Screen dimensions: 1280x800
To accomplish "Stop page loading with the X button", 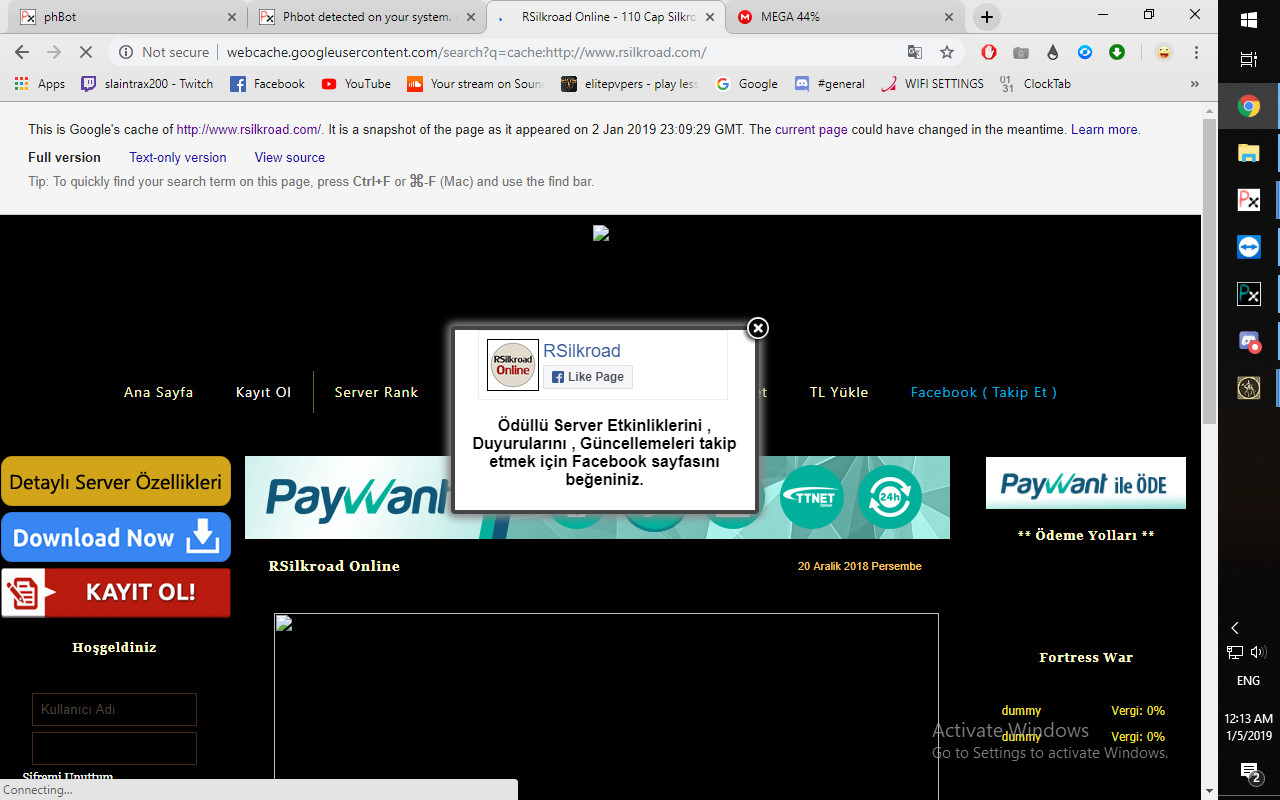I will (x=86, y=52).
